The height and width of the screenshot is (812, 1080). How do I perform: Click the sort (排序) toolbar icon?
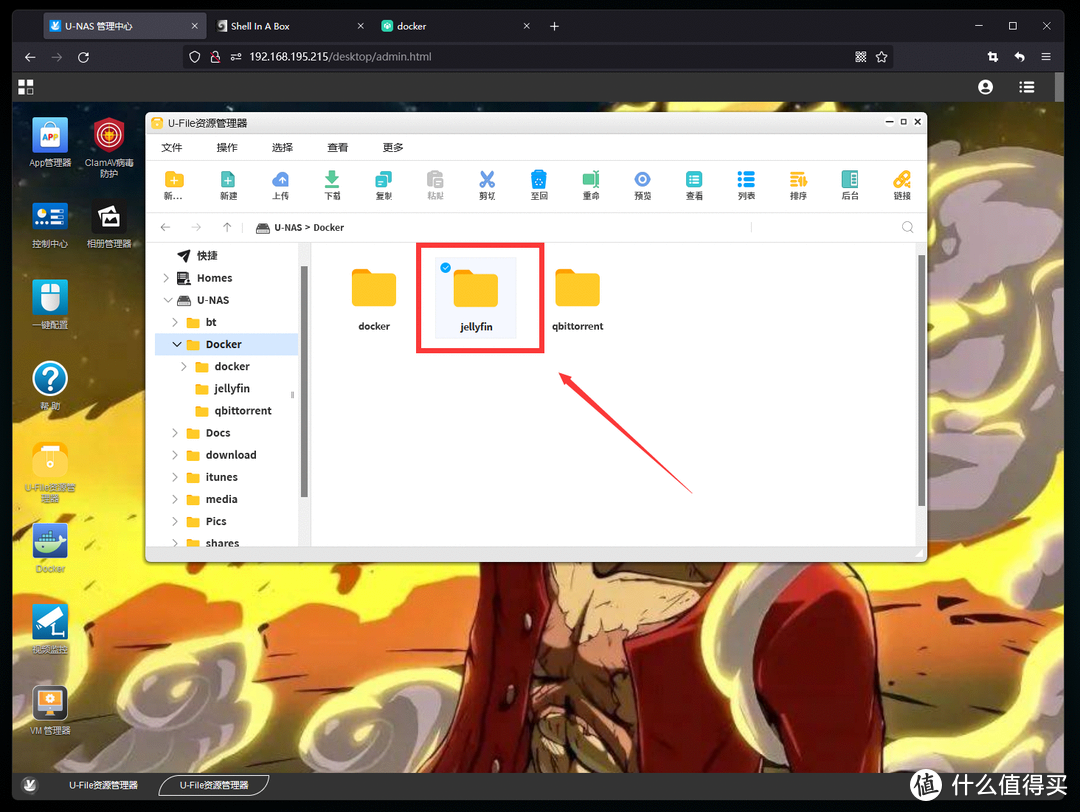798,180
